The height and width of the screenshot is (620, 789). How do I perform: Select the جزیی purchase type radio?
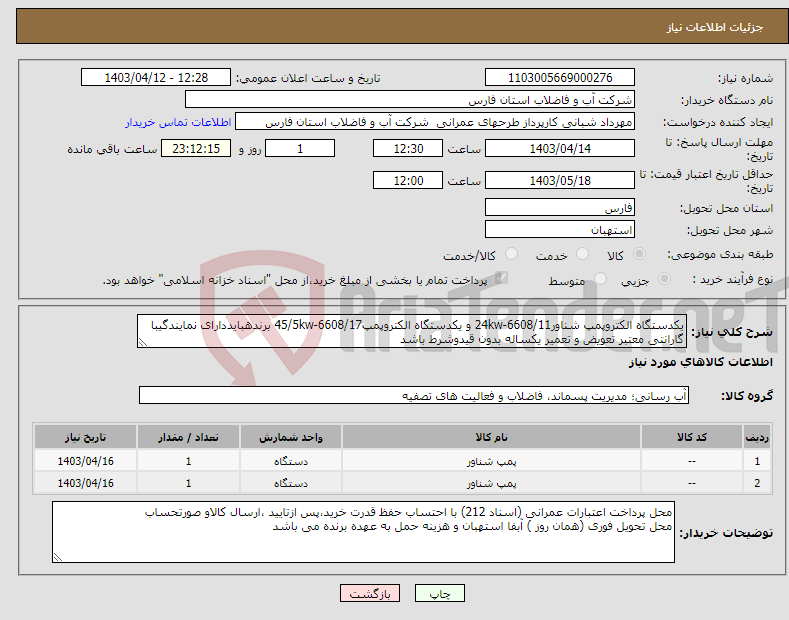pyautogui.click(x=664, y=278)
